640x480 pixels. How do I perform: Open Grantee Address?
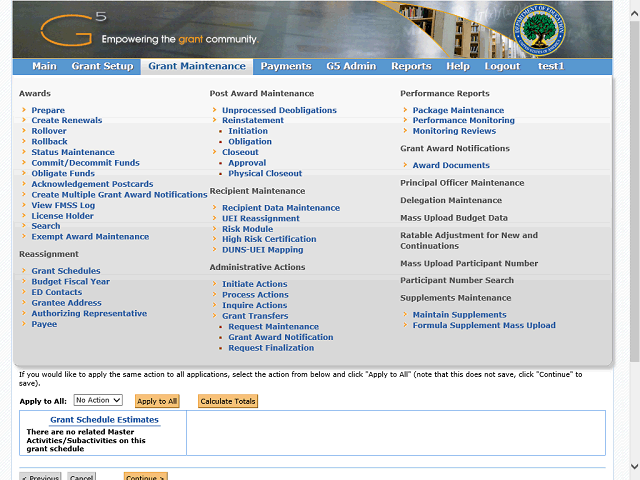pos(67,303)
